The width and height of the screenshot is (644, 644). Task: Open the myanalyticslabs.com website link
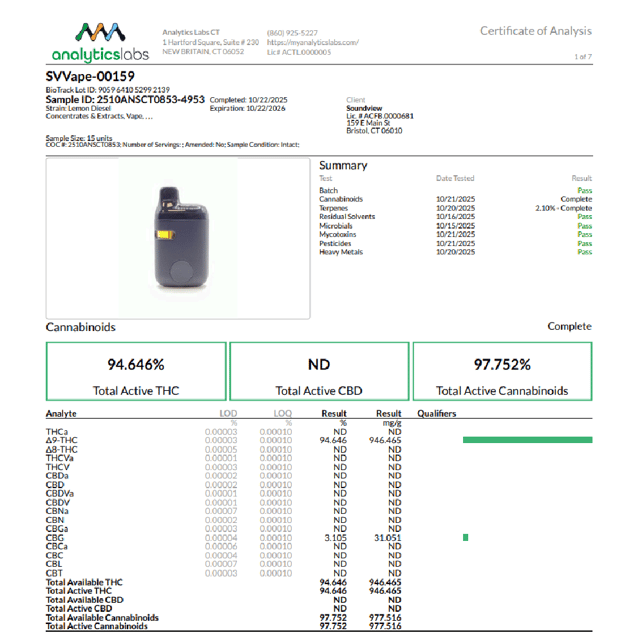click(313, 42)
